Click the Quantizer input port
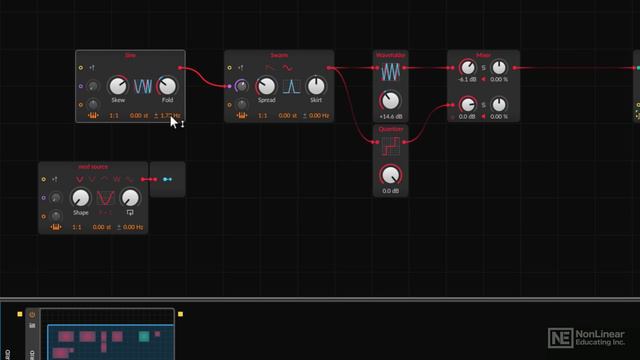 tap(377, 142)
